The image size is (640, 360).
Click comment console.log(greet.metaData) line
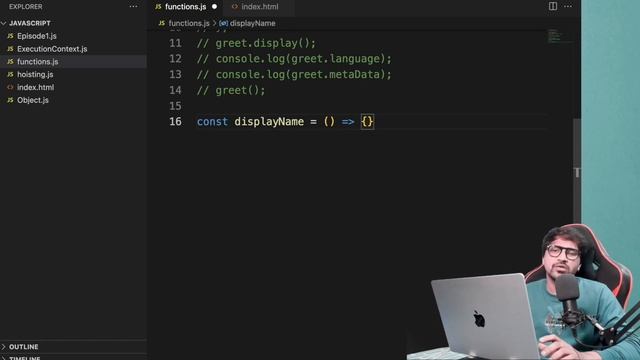[x=294, y=74]
